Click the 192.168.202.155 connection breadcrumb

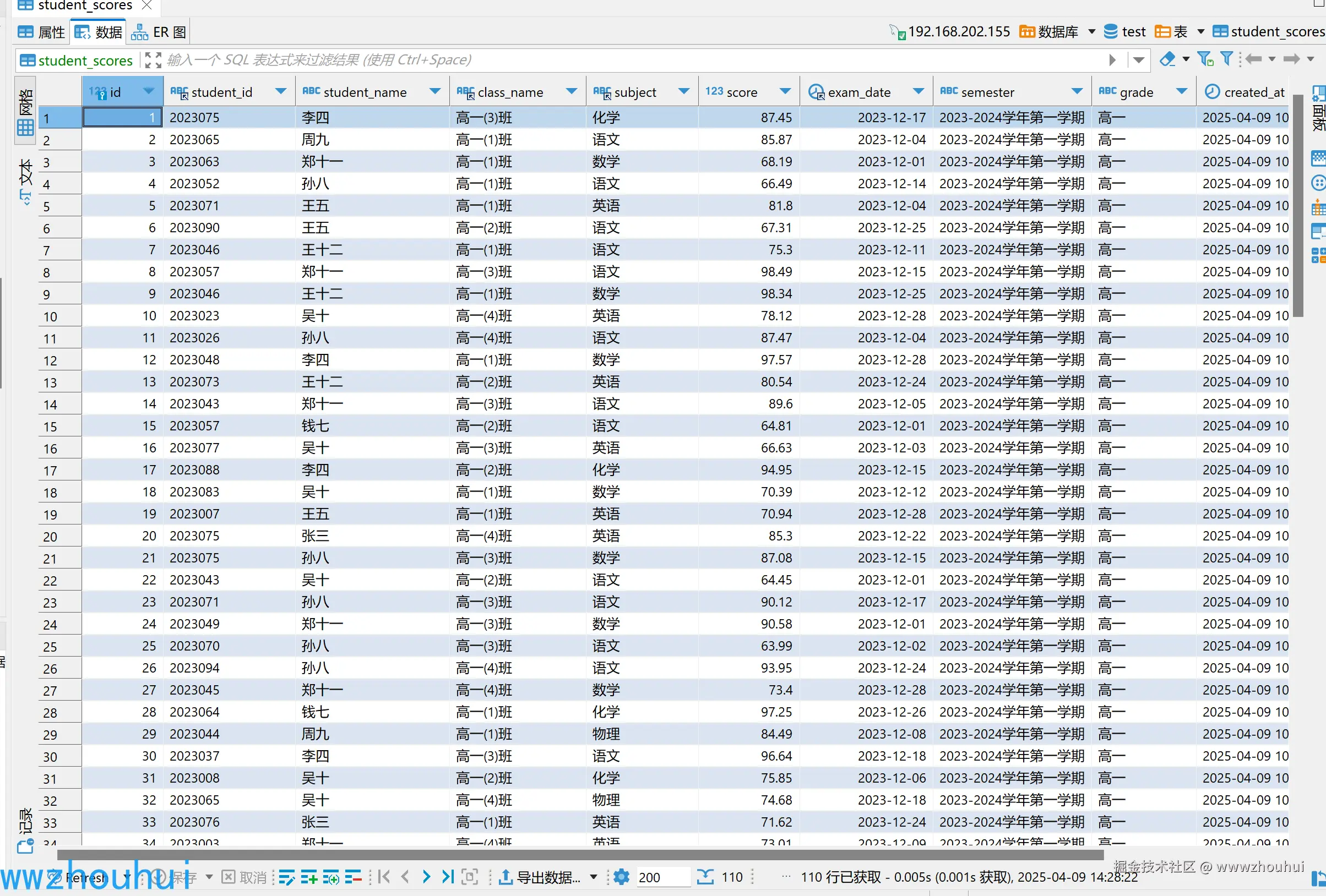tap(950, 32)
